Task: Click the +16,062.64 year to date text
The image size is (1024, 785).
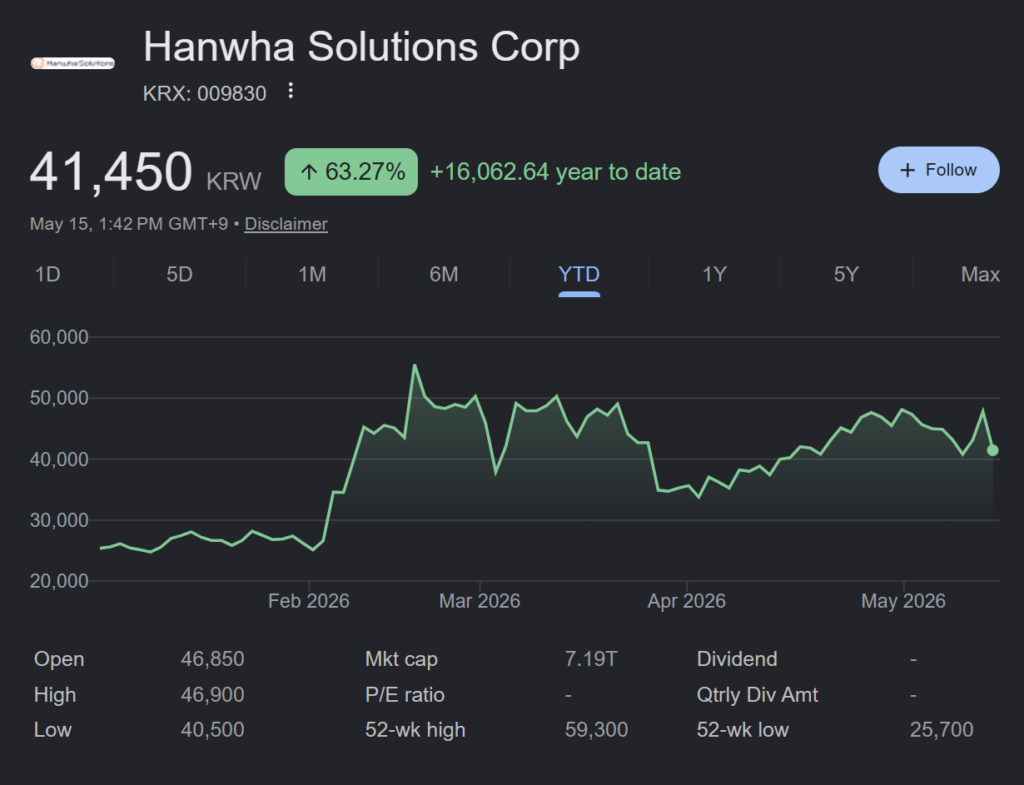Action: (x=555, y=172)
